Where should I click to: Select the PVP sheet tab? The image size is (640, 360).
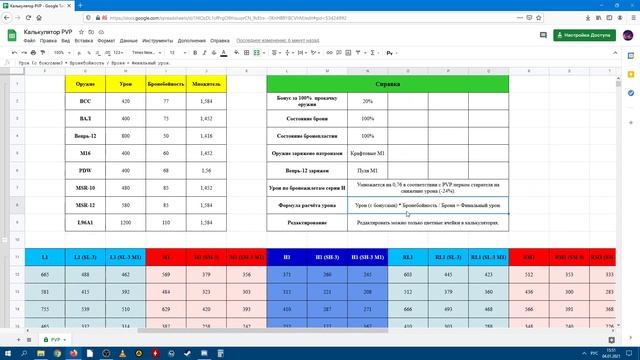pyautogui.click(x=55, y=340)
